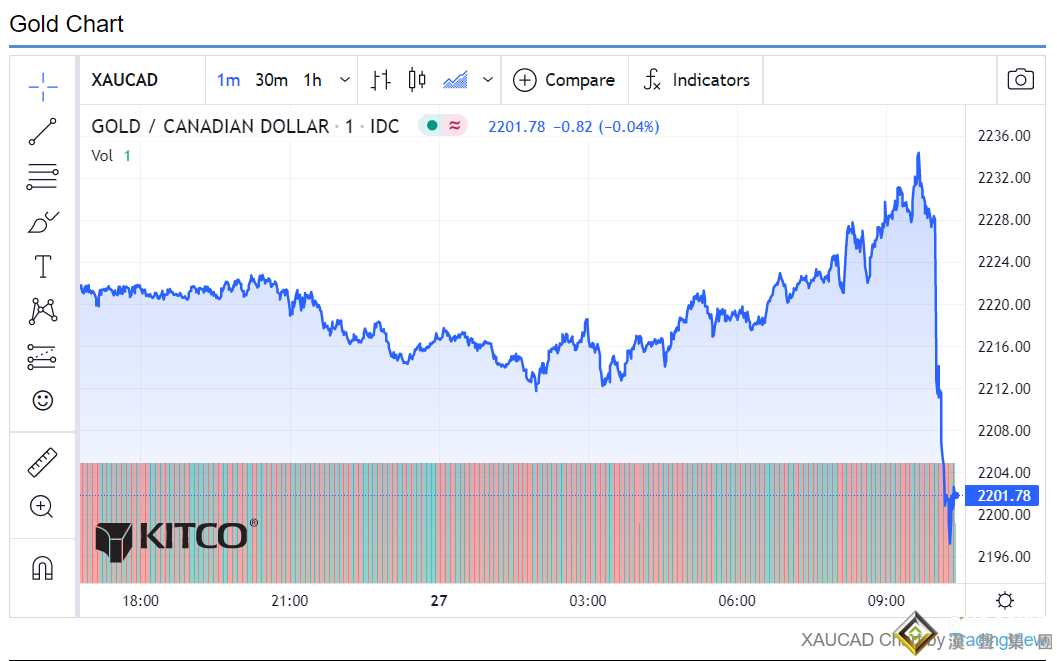This screenshot has height=661, width=1057.
Task: Open the Indicators panel
Action: tap(696, 80)
